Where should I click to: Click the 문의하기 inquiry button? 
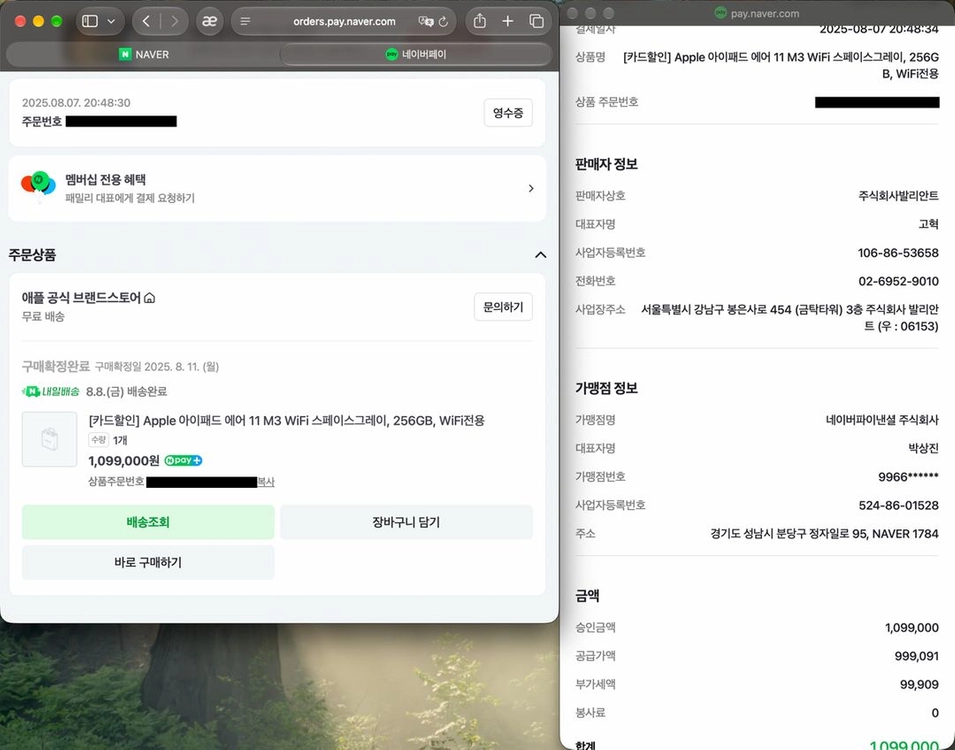[503, 307]
